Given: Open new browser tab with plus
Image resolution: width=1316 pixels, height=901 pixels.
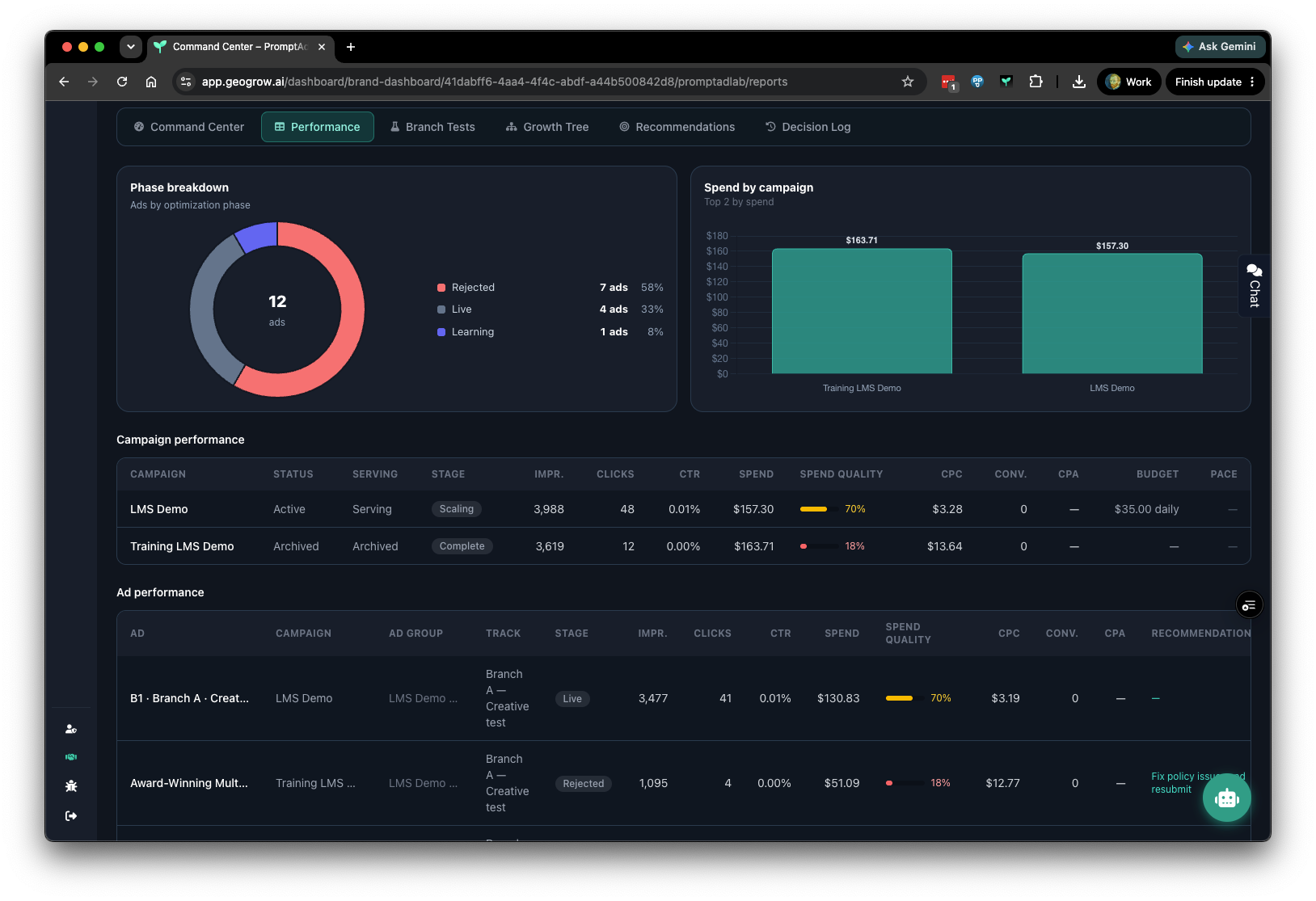Looking at the screenshot, I should [351, 47].
